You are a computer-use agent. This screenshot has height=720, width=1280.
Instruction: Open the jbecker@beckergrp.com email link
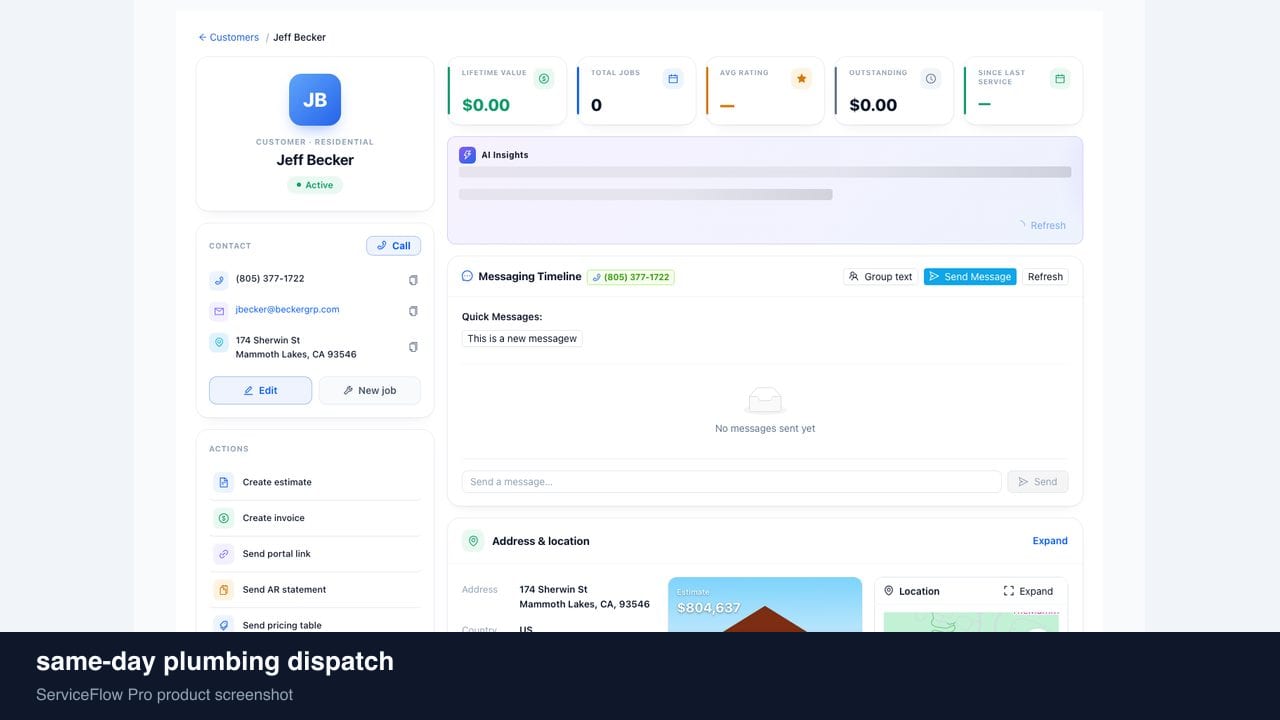pyautogui.click(x=287, y=310)
